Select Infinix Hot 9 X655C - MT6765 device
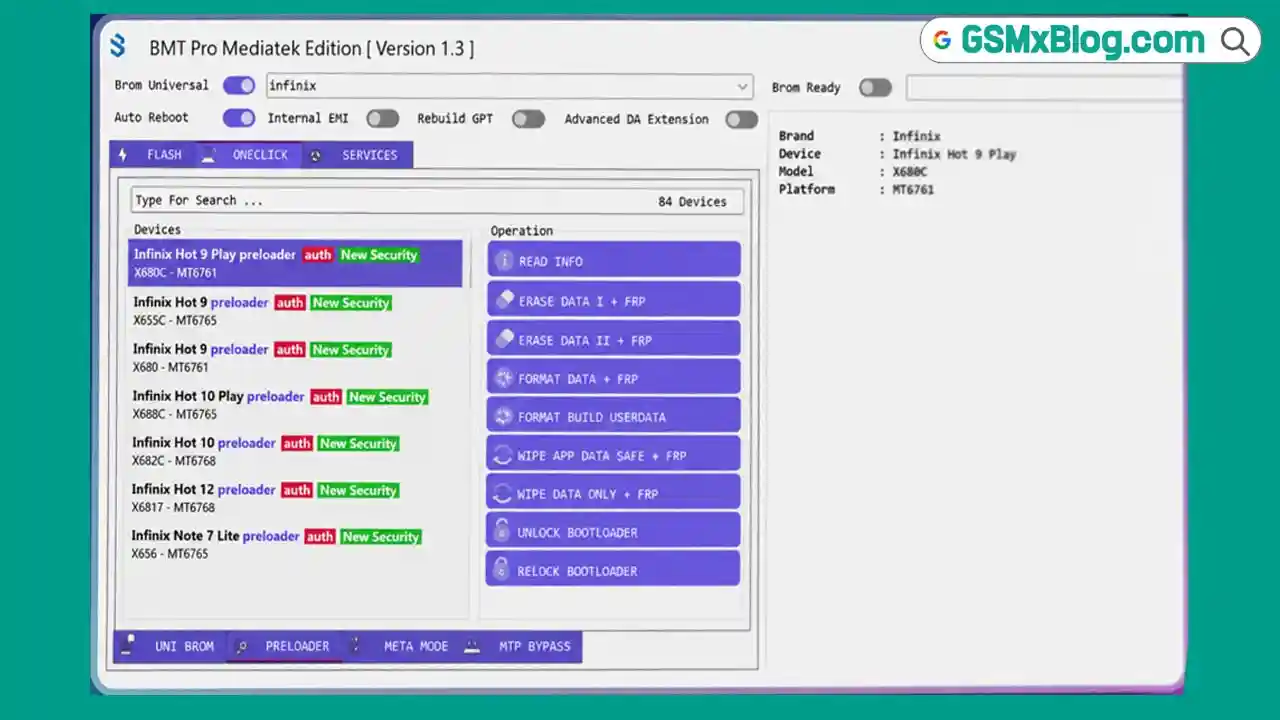This screenshot has height=720, width=1280. pos(295,311)
